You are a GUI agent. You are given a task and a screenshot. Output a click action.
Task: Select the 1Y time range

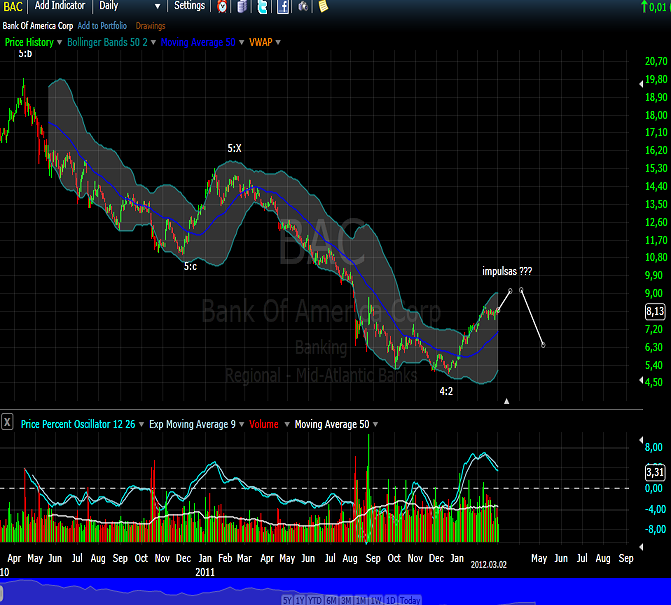300,600
